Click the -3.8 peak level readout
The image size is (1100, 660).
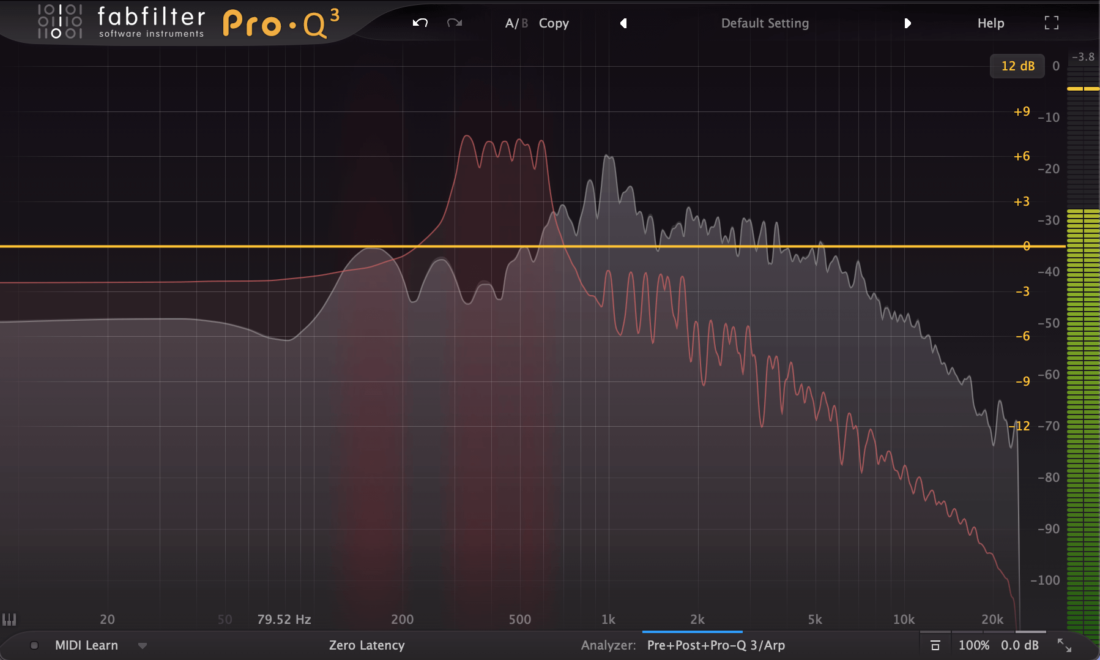tap(1083, 57)
